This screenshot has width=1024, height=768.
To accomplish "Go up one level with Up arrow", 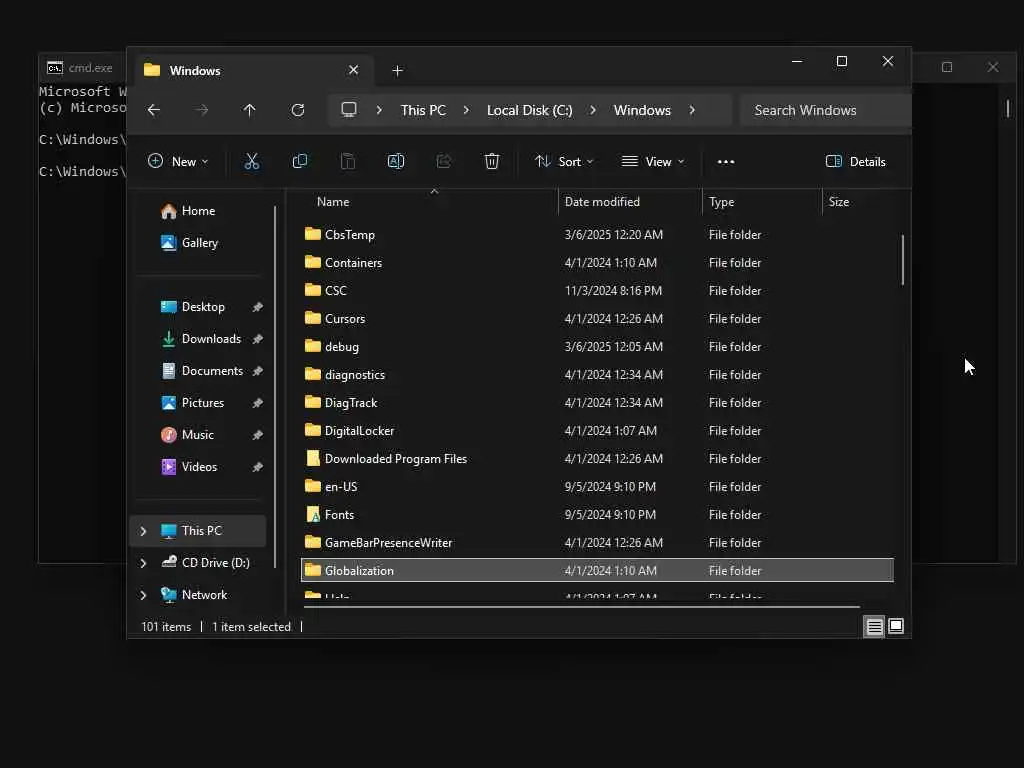I will point(249,110).
